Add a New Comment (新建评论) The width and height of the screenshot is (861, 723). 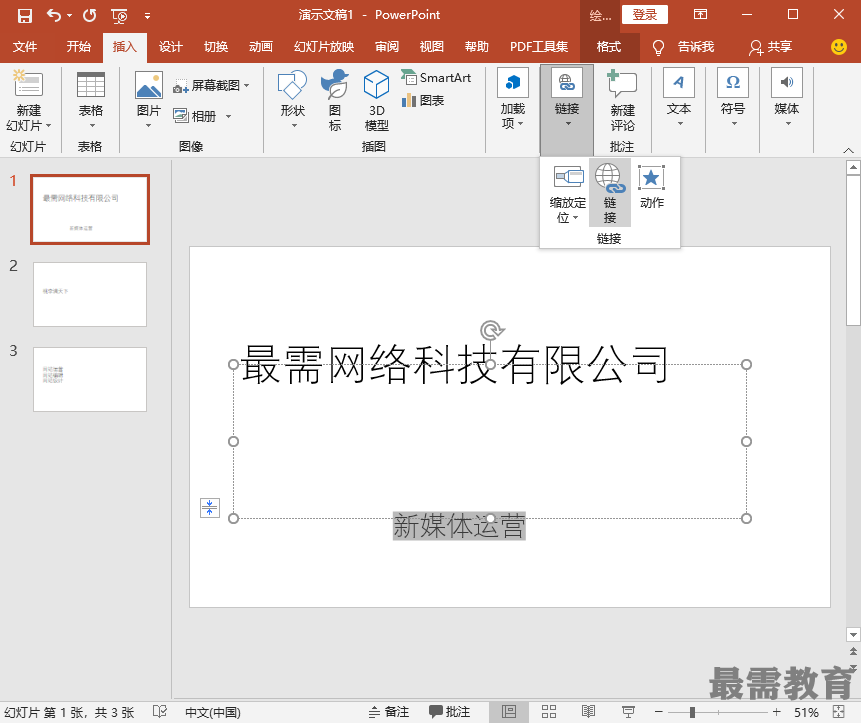(622, 101)
